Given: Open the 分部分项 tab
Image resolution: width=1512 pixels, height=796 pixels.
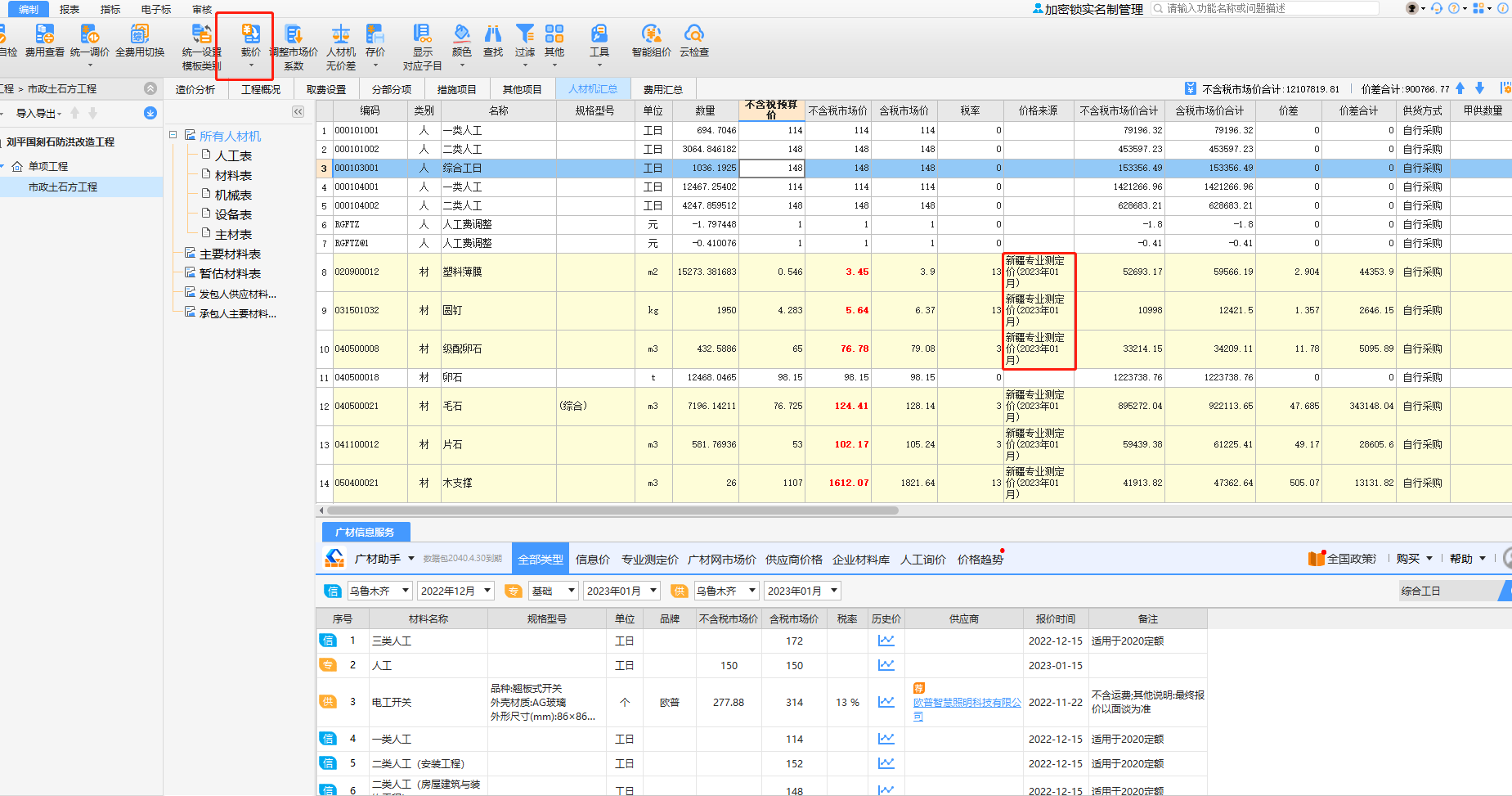Looking at the screenshot, I should (x=392, y=89).
